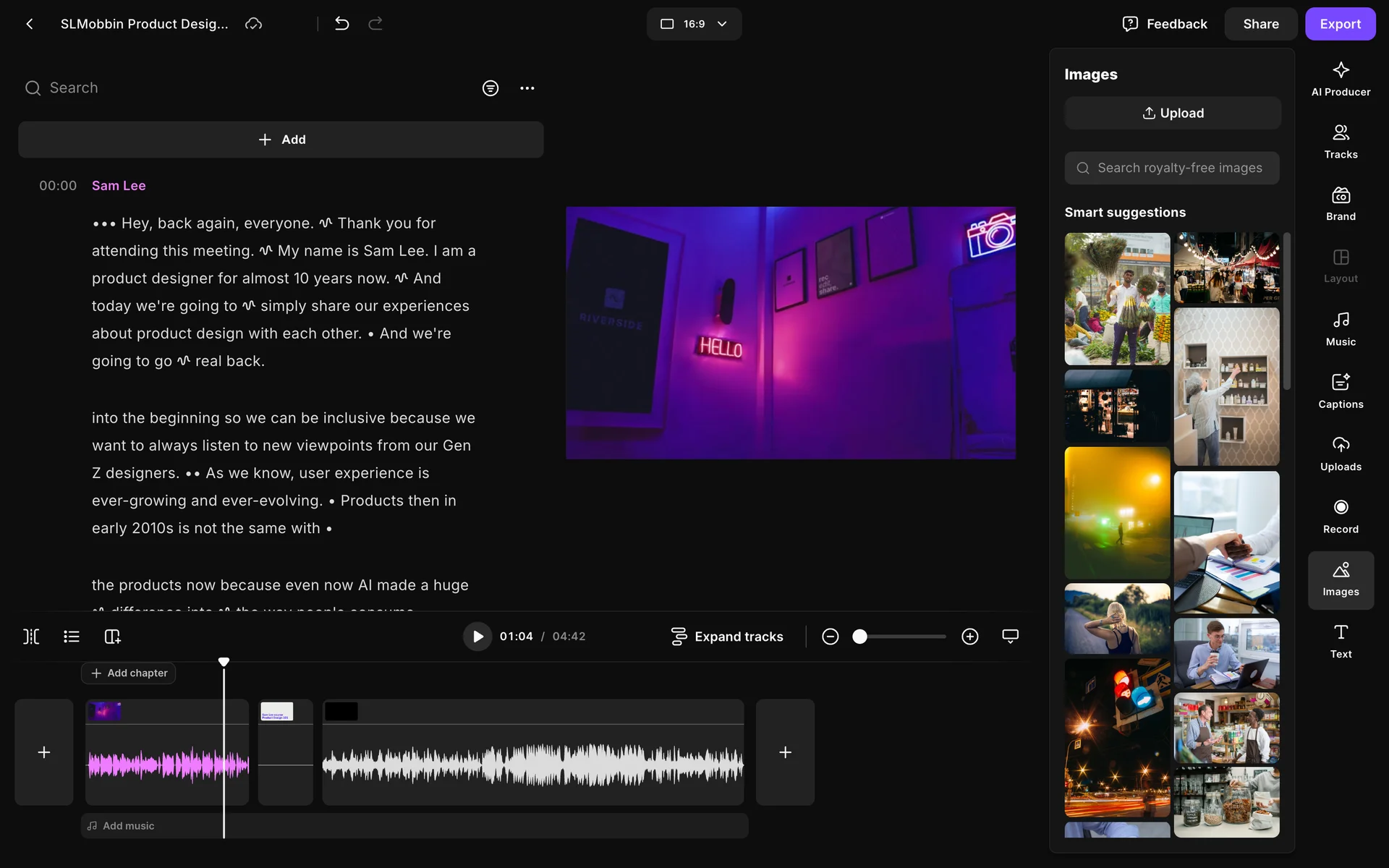Click the transcript filter icon
Image resolution: width=1389 pixels, height=868 pixels.
[490, 88]
